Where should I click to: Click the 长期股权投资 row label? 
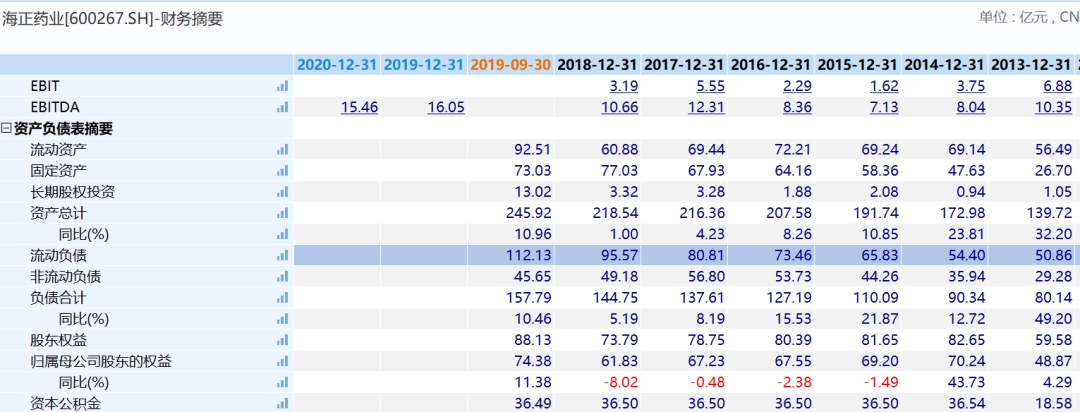72,192
